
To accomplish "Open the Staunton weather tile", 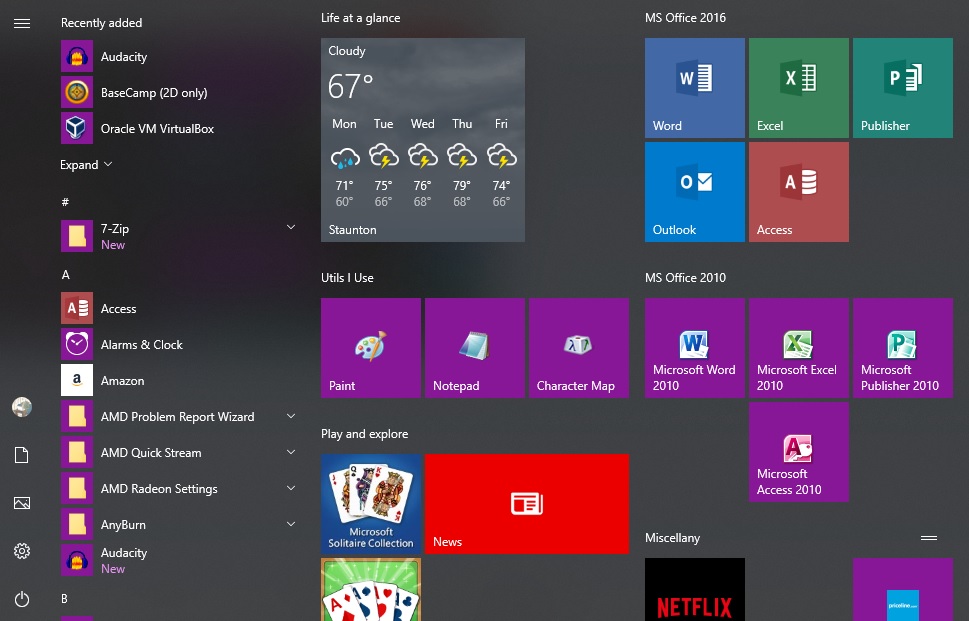I will click(x=422, y=140).
